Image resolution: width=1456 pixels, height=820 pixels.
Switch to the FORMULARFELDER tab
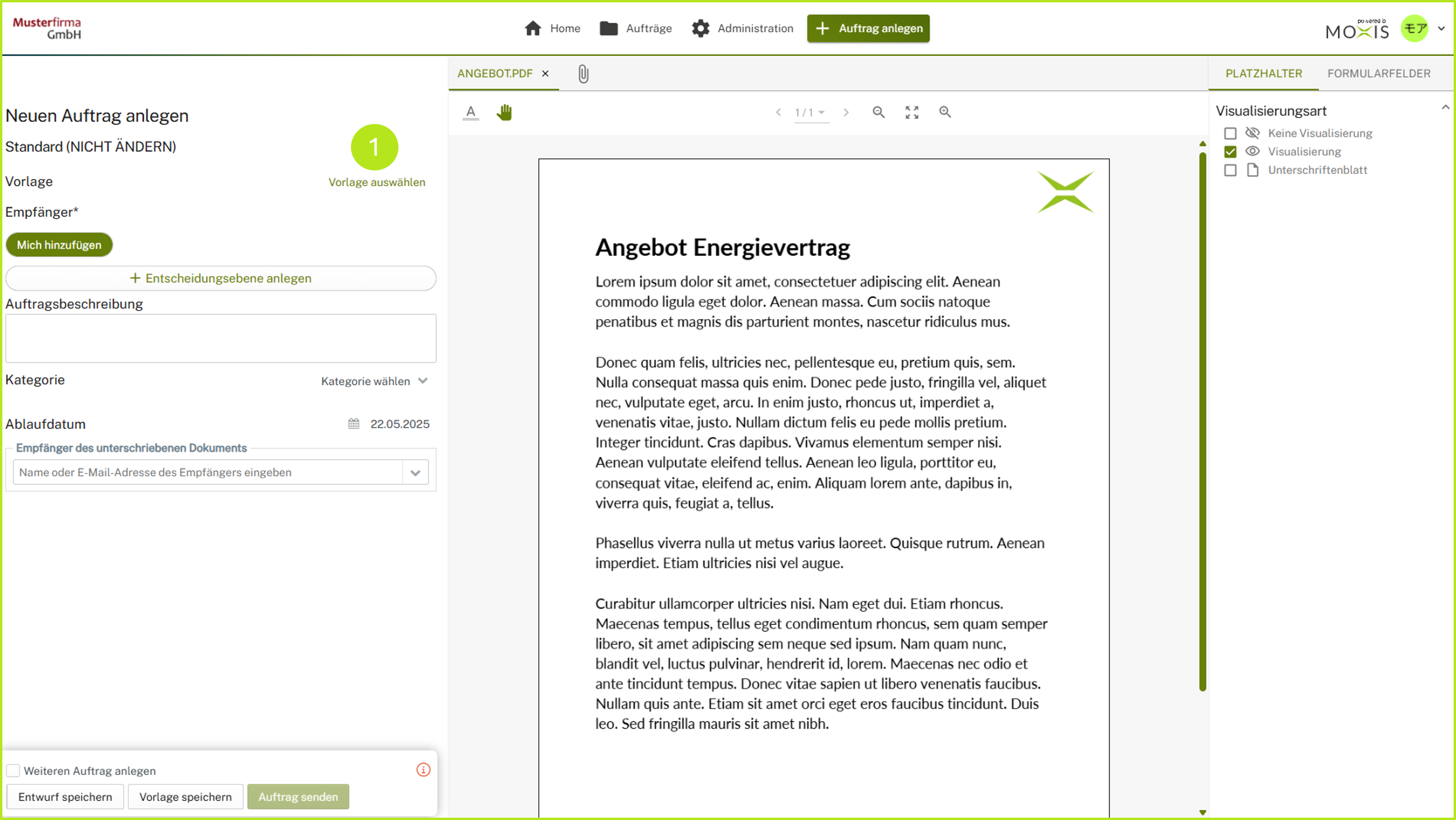click(x=1378, y=74)
